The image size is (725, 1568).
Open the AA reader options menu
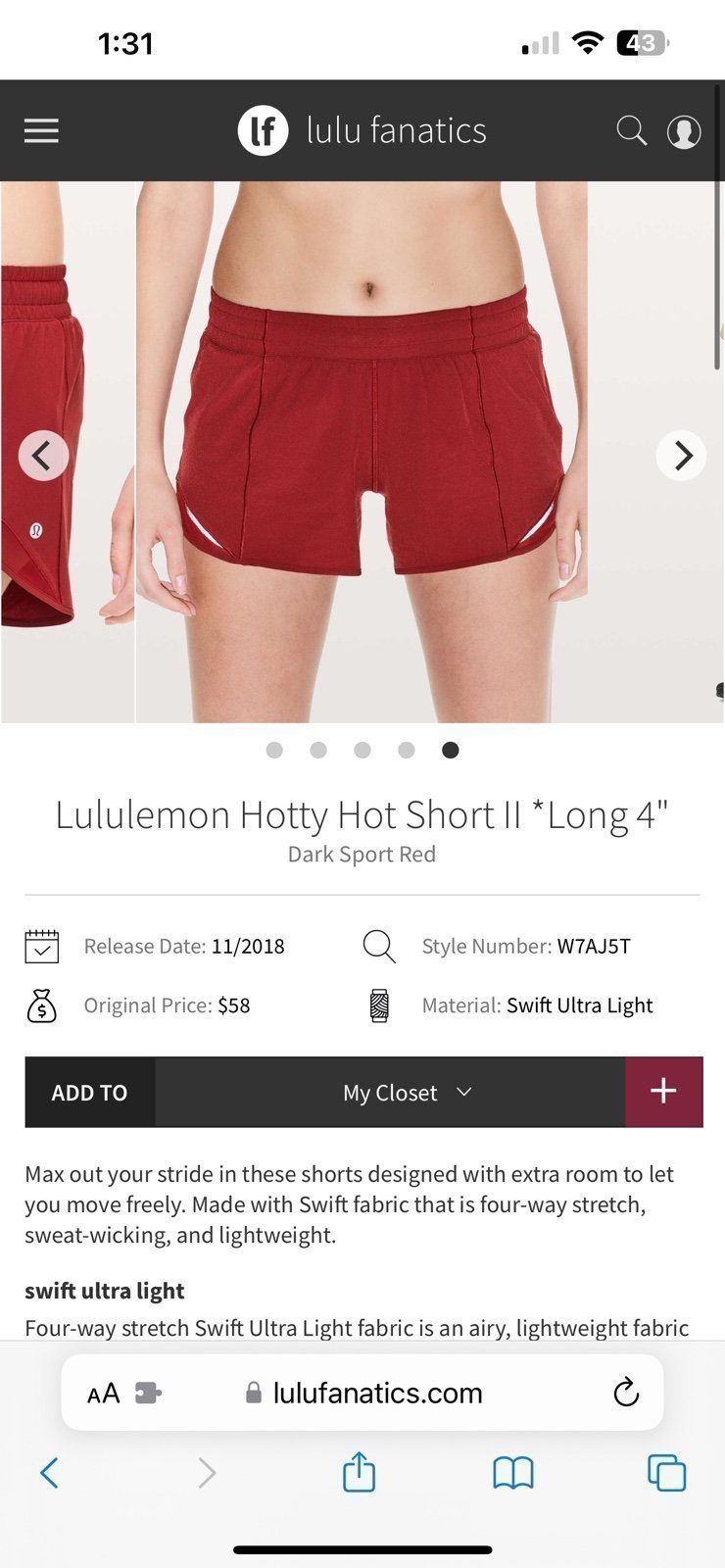[103, 1394]
